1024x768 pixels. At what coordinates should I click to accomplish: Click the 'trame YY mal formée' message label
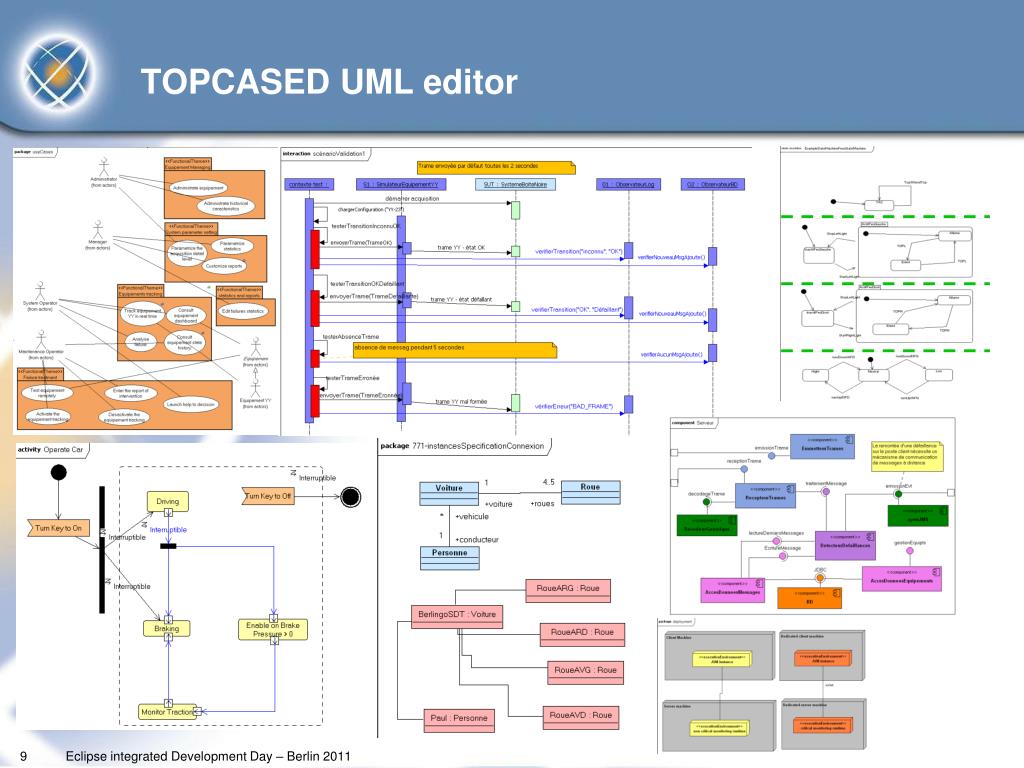[461, 402]
